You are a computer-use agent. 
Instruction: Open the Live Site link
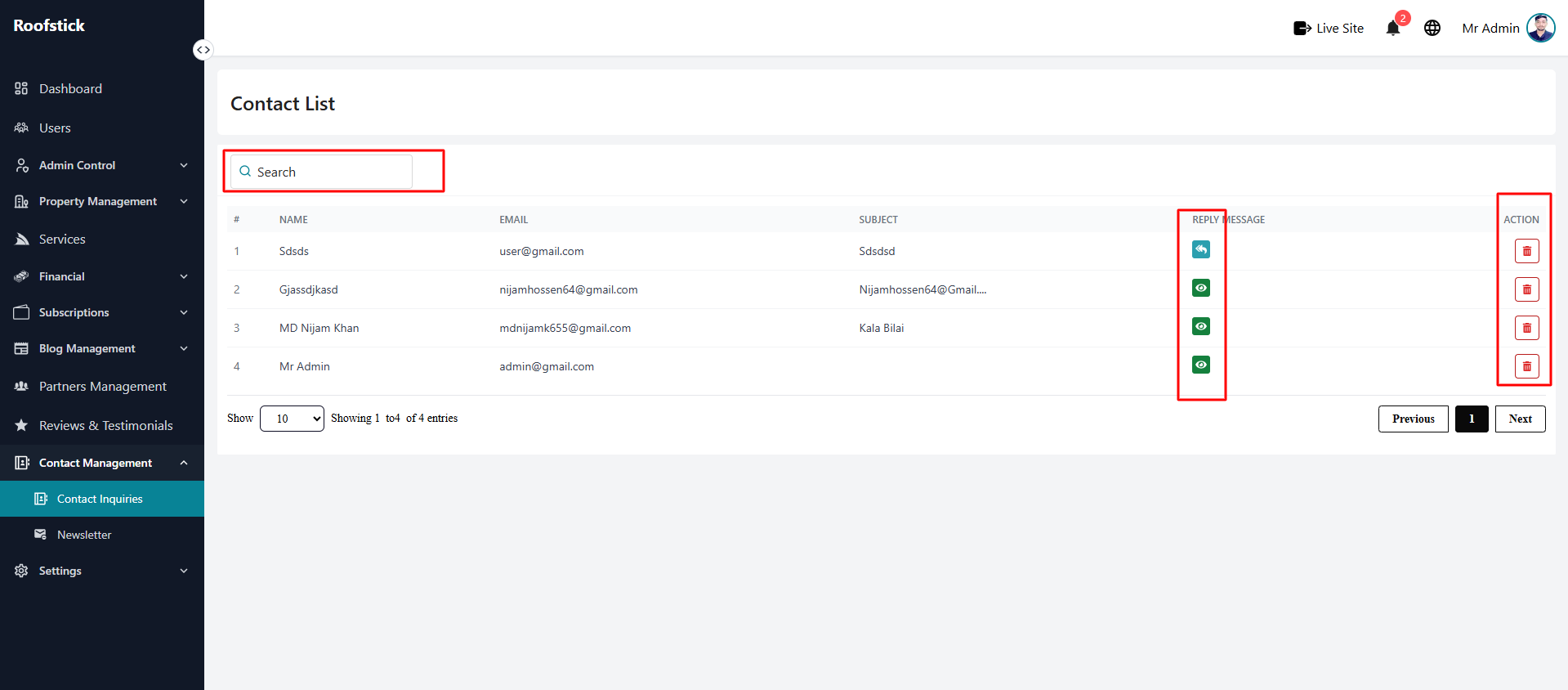(1329, 28)
